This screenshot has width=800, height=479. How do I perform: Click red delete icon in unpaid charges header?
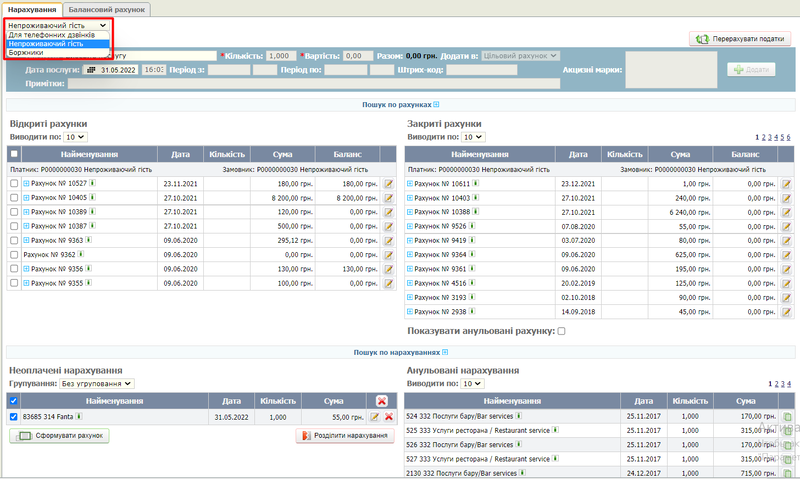(381, 401)
